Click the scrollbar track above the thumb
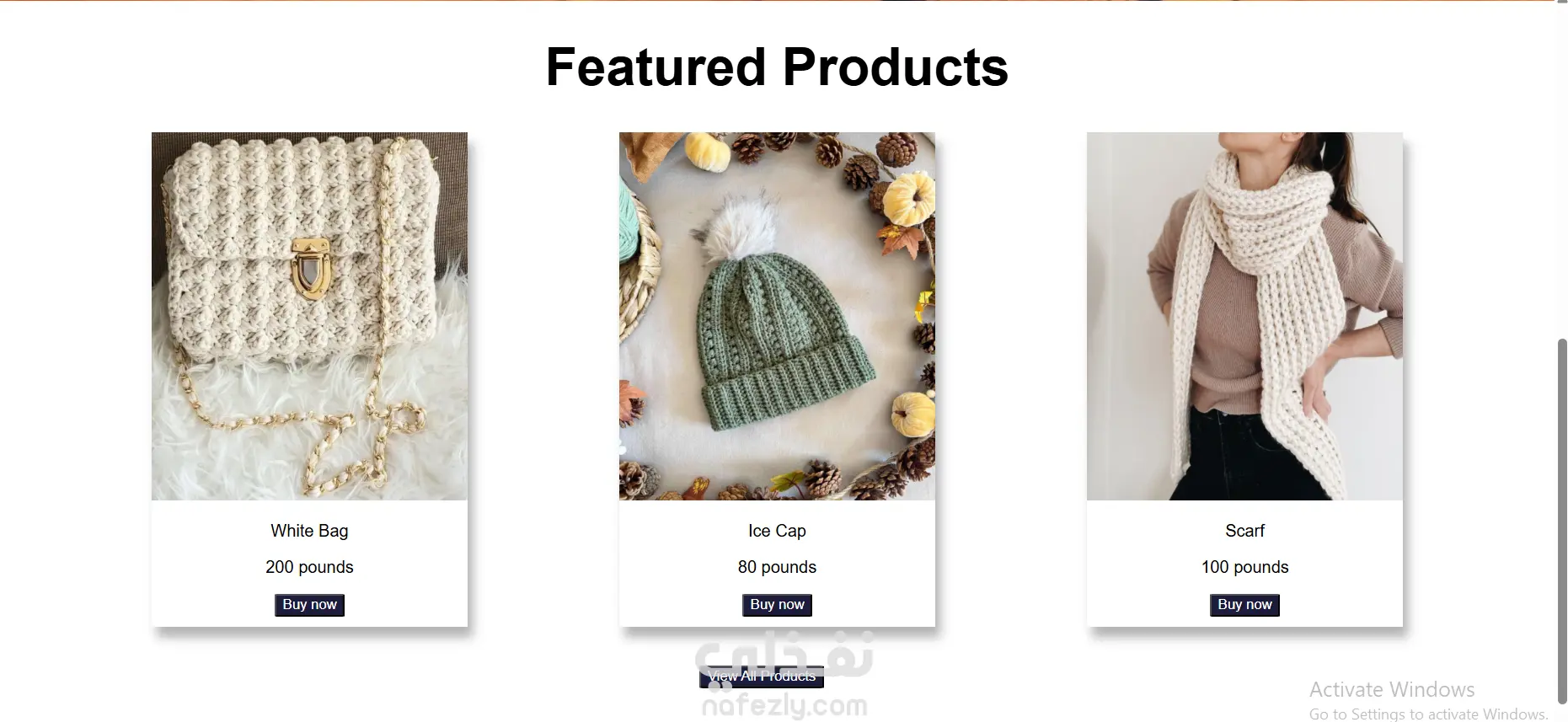Image resolution: width=1568 pixels, height=722 pixels. click(x=1562, y=168)
